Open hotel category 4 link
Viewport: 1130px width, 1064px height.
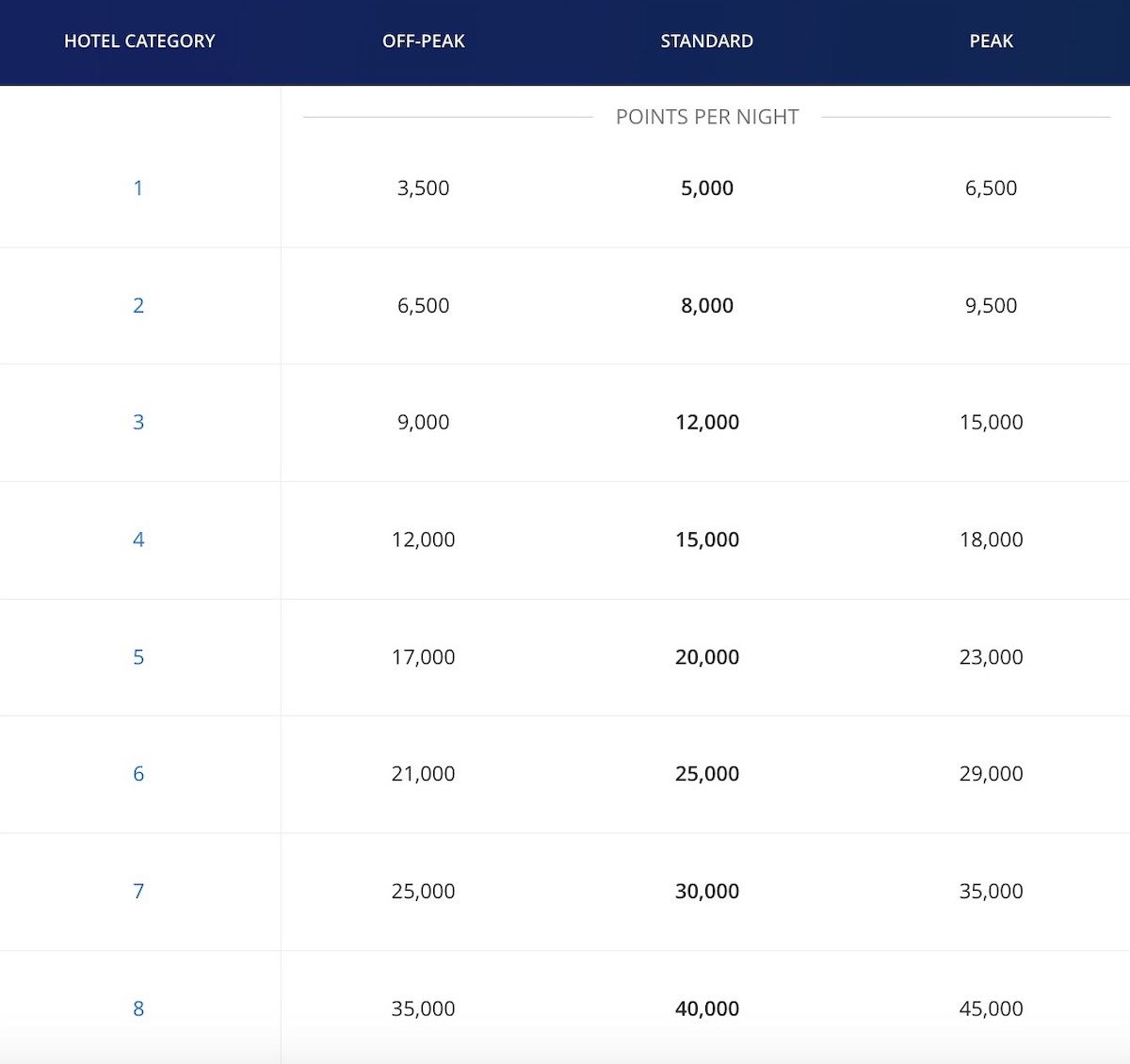tap(138, 540)
